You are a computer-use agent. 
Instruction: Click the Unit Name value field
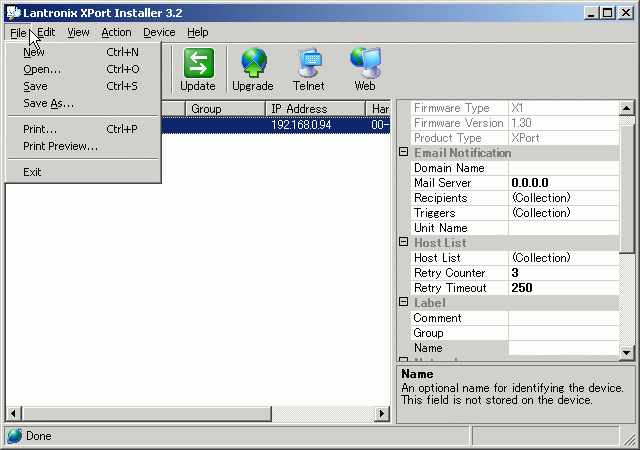564,228
